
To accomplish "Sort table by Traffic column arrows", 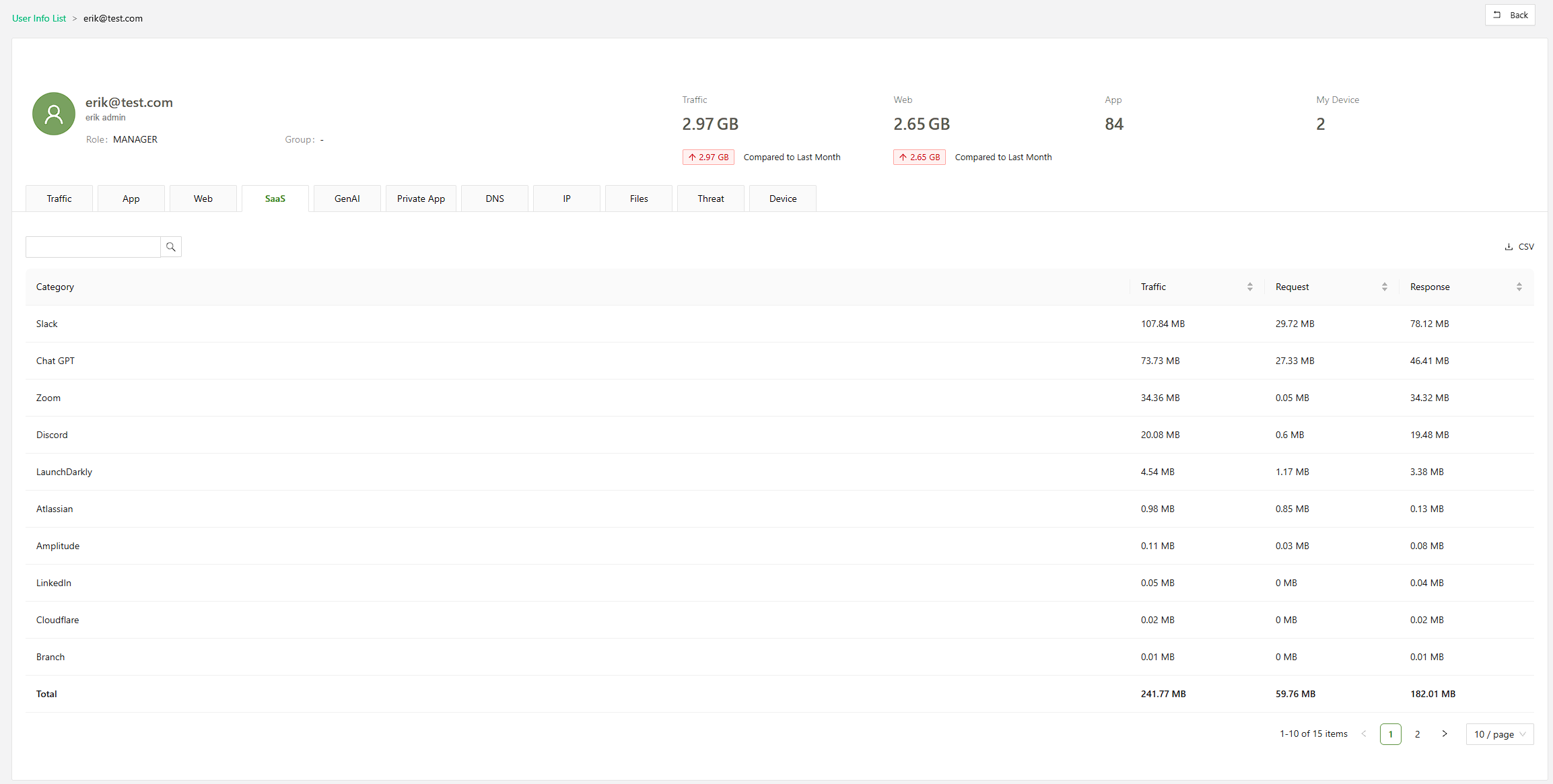I will click(1249, 287).
